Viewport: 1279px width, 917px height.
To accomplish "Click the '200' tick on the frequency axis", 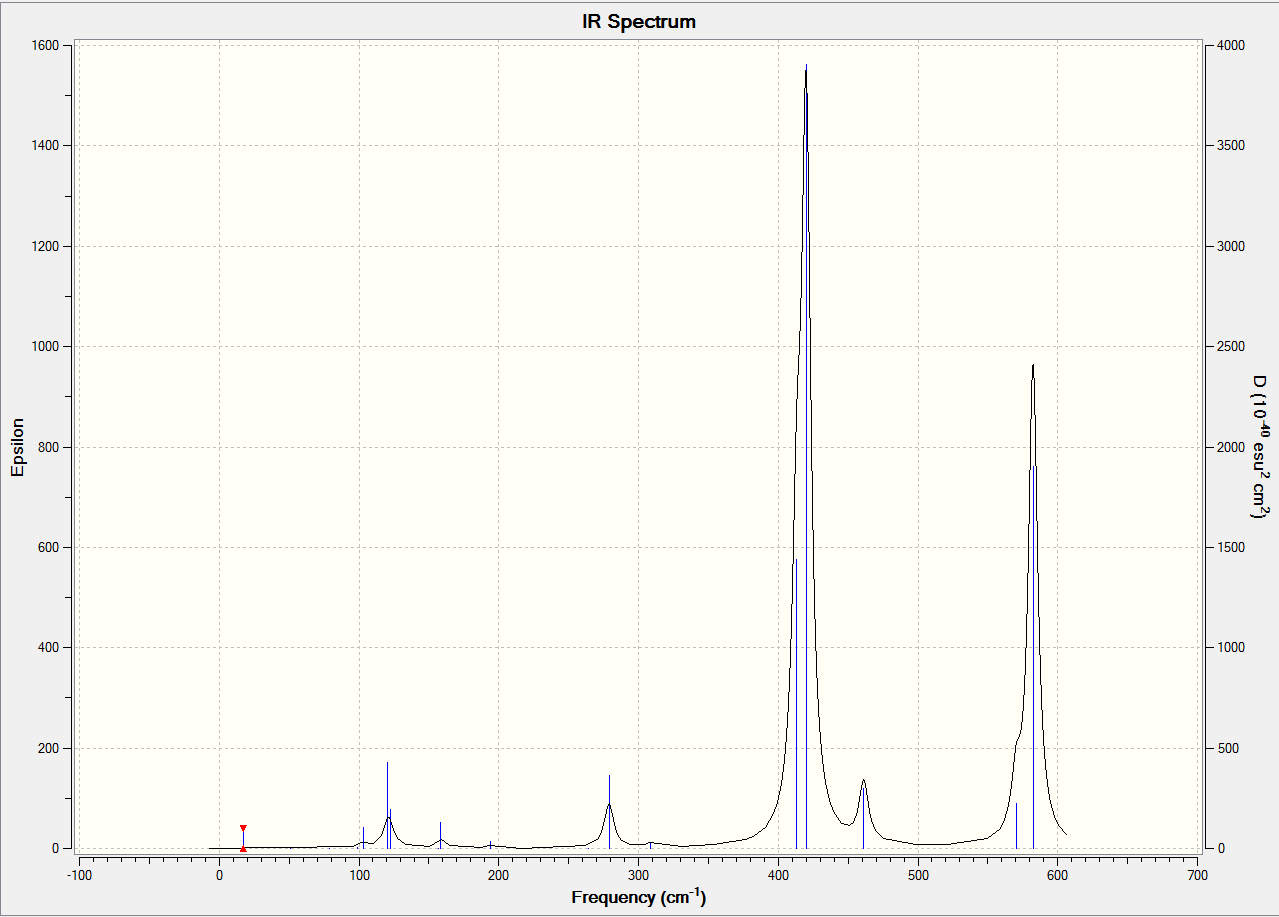I will click(x=499, y=875).
